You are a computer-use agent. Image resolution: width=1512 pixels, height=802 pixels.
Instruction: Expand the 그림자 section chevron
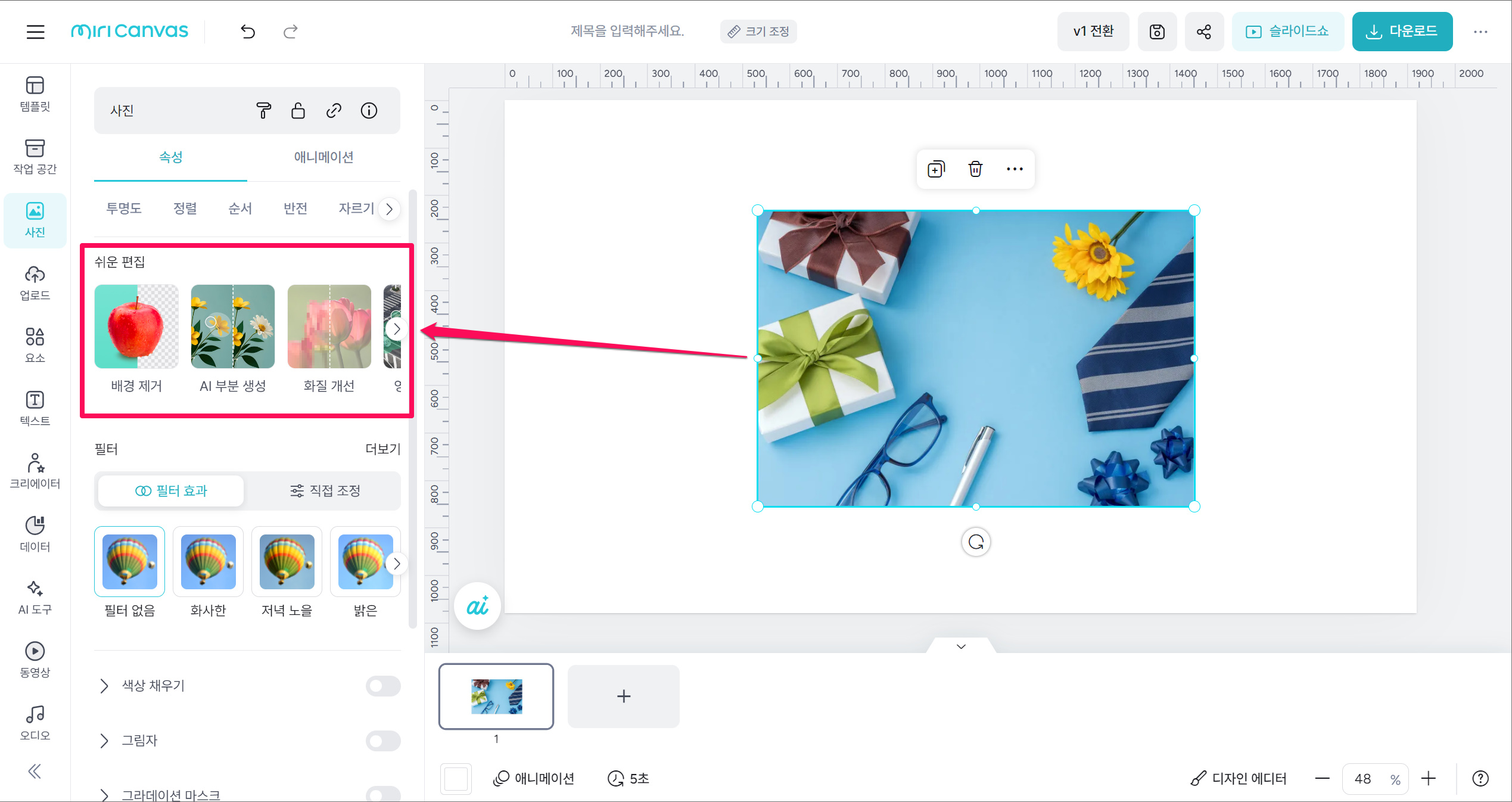104,741
